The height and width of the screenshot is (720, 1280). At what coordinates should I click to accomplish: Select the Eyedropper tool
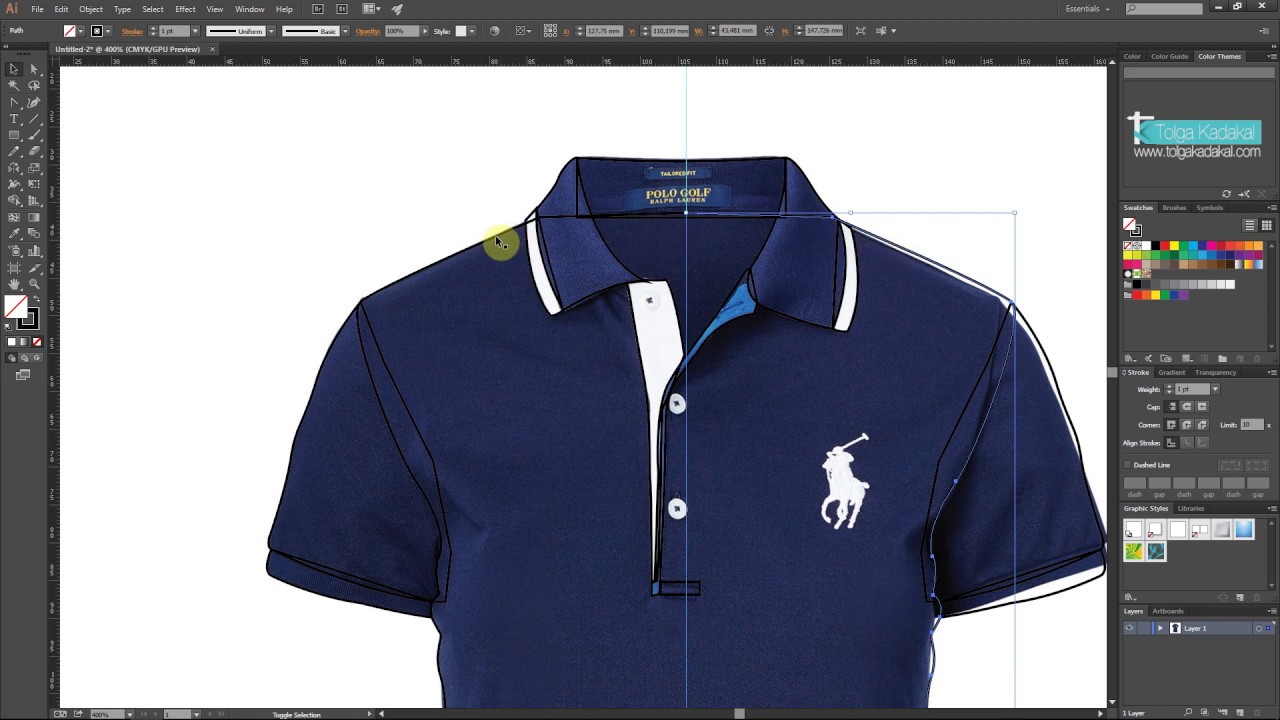(14, 234)
